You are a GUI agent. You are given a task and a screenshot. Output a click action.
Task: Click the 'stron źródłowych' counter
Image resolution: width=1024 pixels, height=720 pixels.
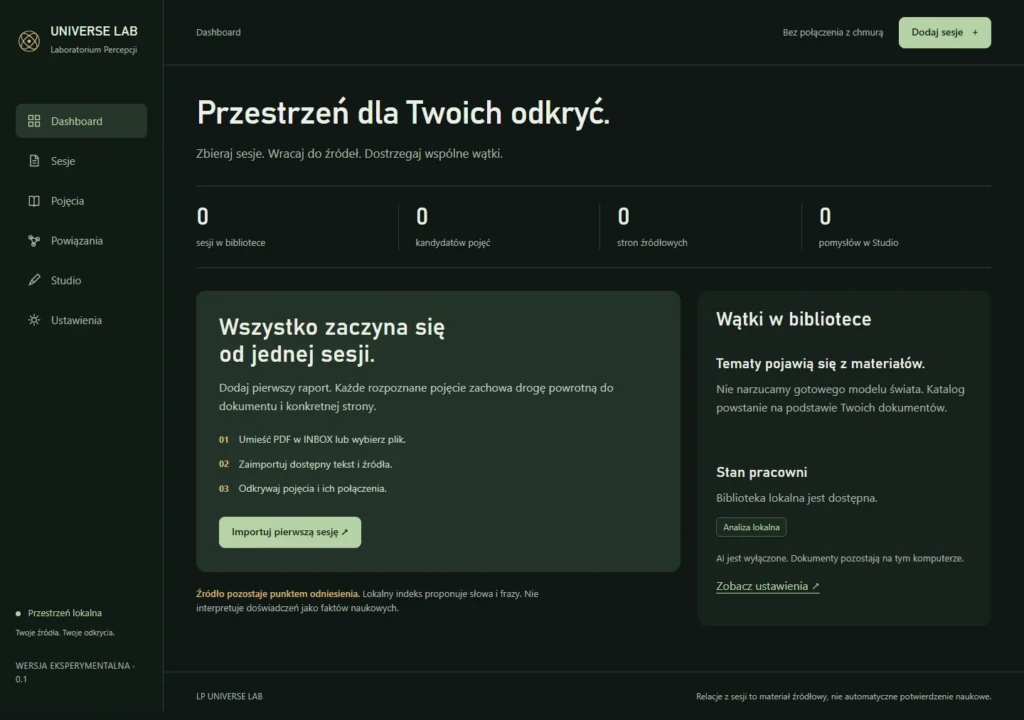pos(652,227)
